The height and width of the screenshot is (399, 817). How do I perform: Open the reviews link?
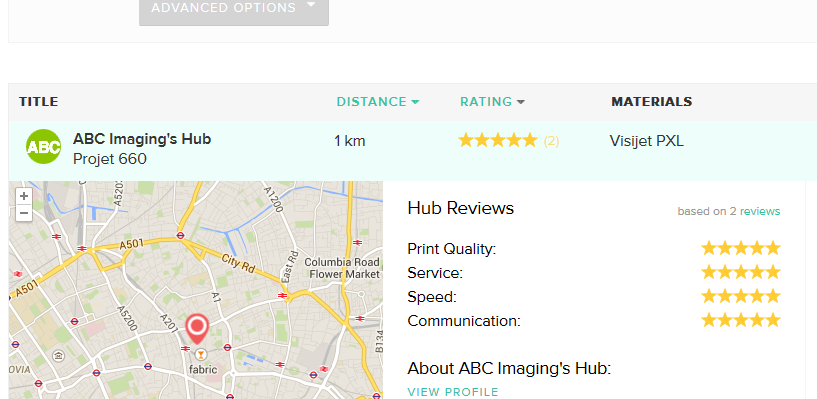(760, 211)
